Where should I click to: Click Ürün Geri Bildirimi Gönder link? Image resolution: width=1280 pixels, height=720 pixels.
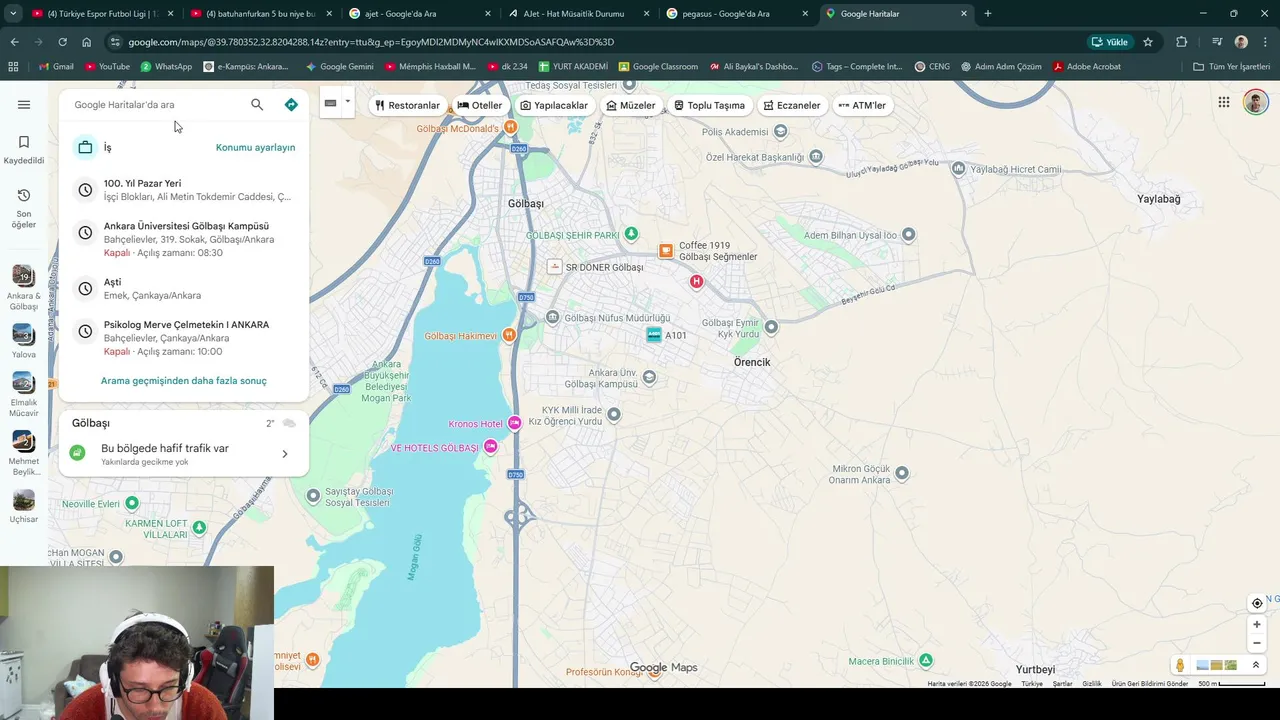pos(1150,684)
